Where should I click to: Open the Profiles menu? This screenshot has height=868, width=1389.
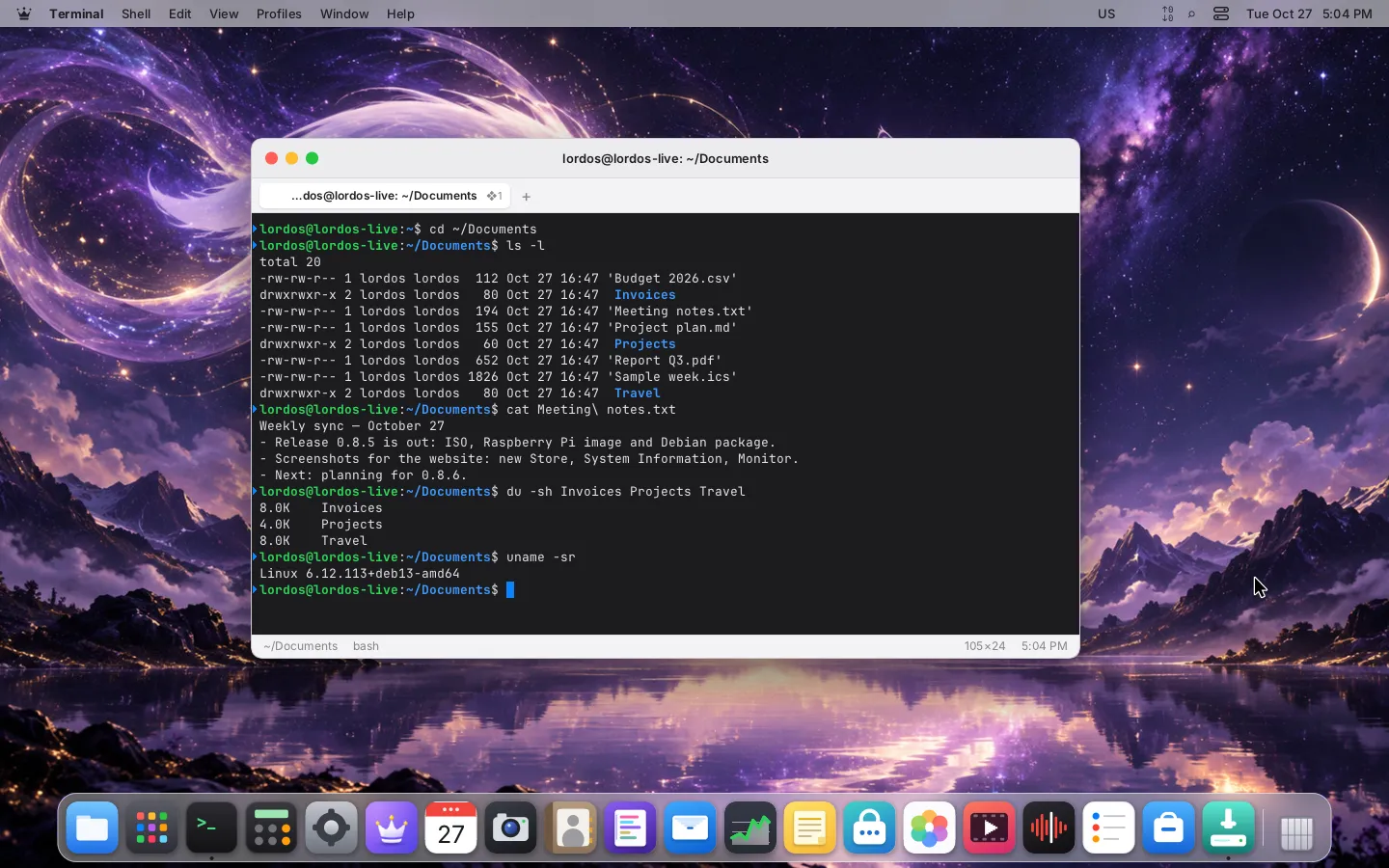click(279, 14)
